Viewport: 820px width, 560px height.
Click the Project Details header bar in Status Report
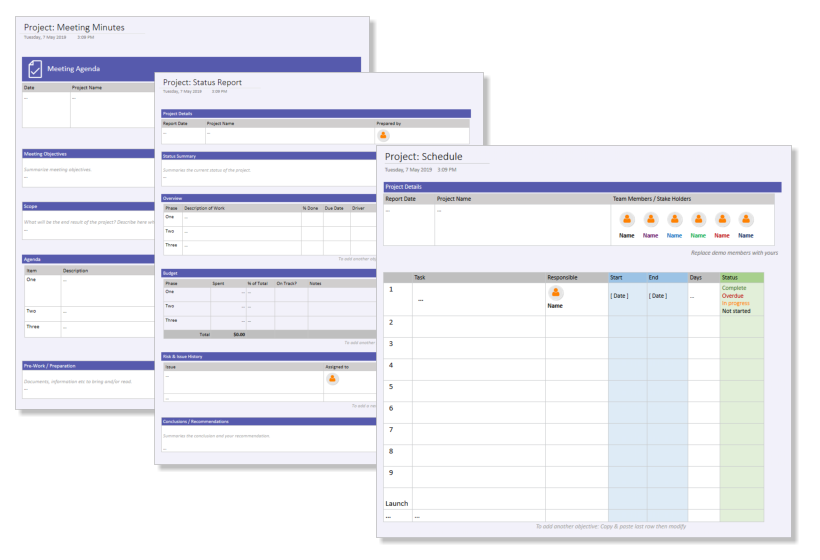coord(316,113)
